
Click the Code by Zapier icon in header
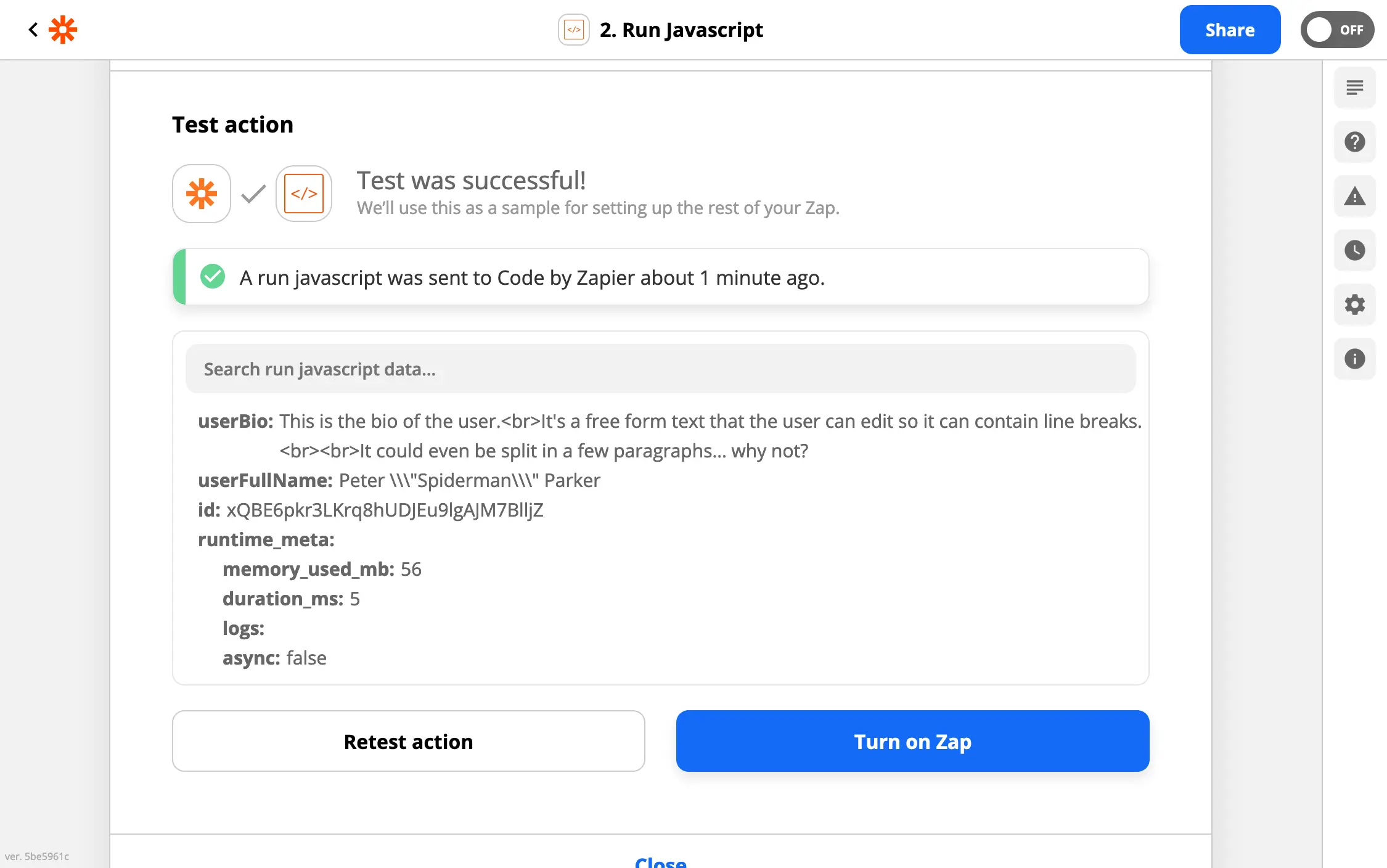coord(573,29)
